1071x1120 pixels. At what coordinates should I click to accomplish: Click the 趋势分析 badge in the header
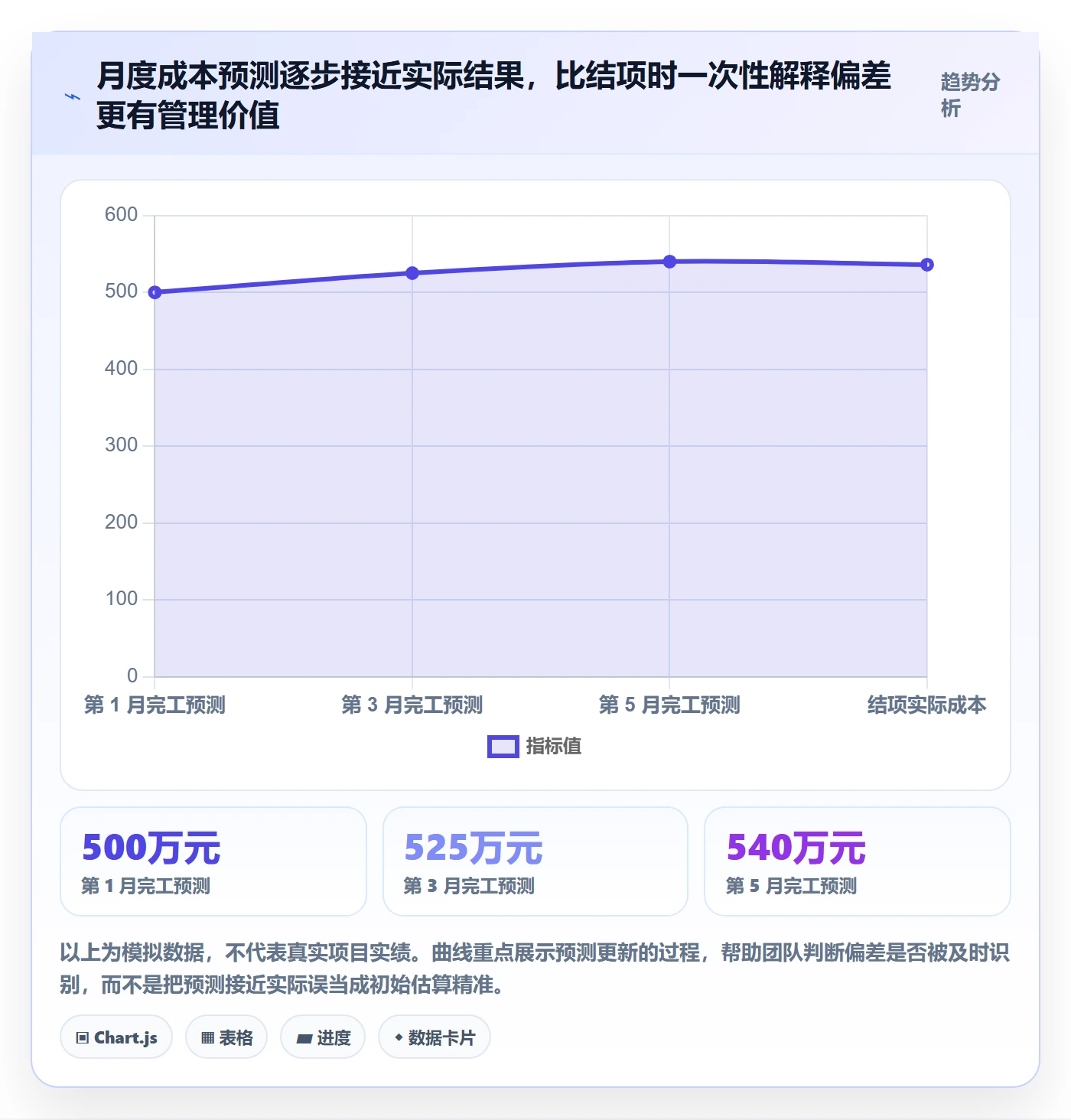click(970, 95)
